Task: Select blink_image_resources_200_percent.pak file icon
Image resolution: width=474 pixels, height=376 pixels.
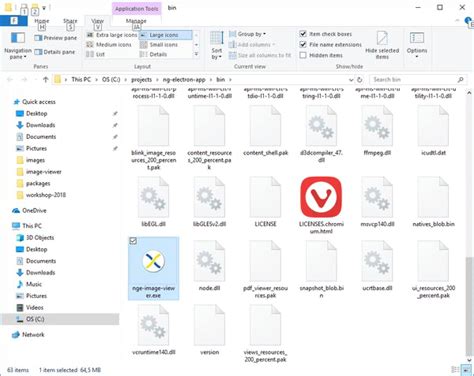Action: (153, 126)
